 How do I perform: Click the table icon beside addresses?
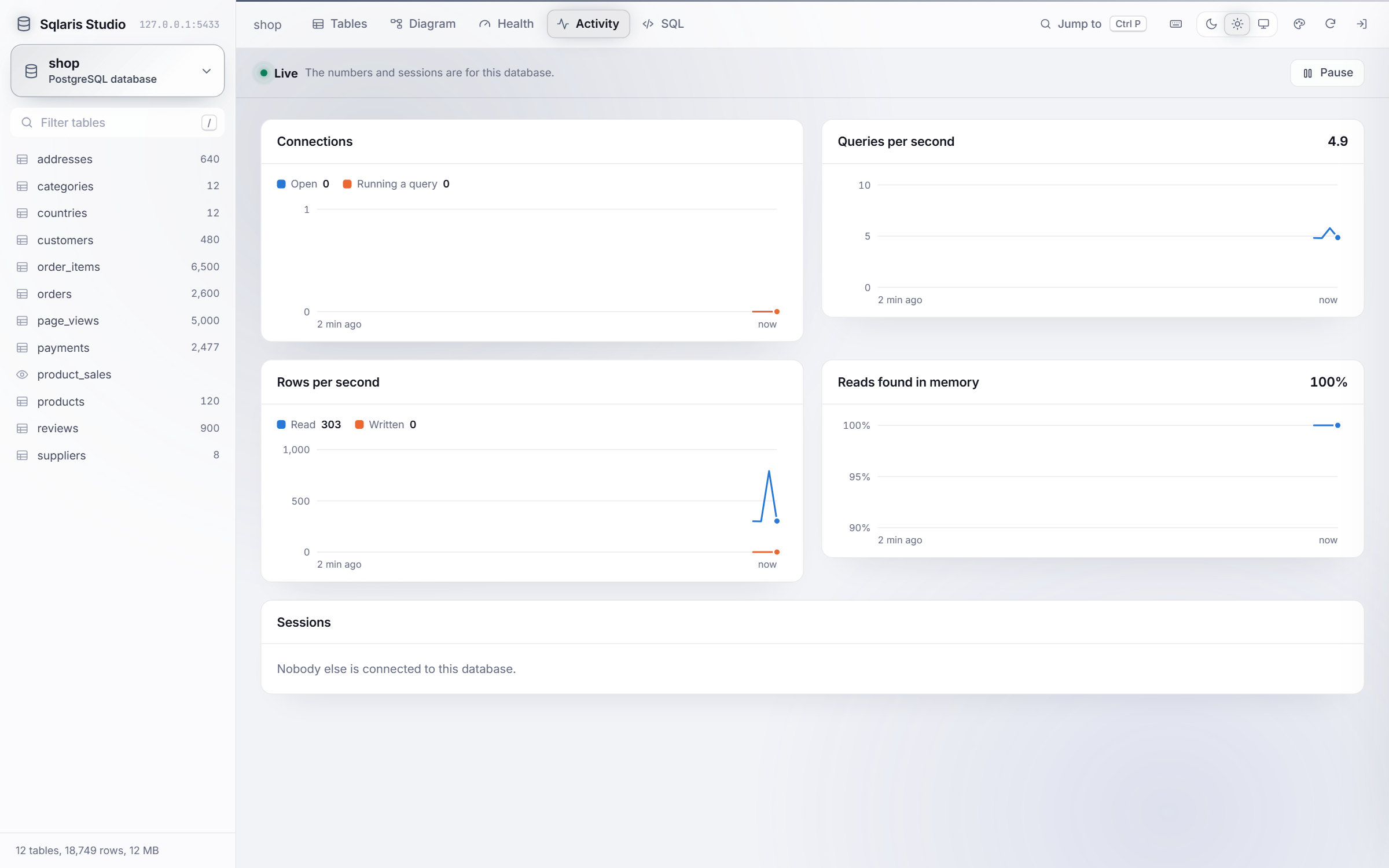23,159
